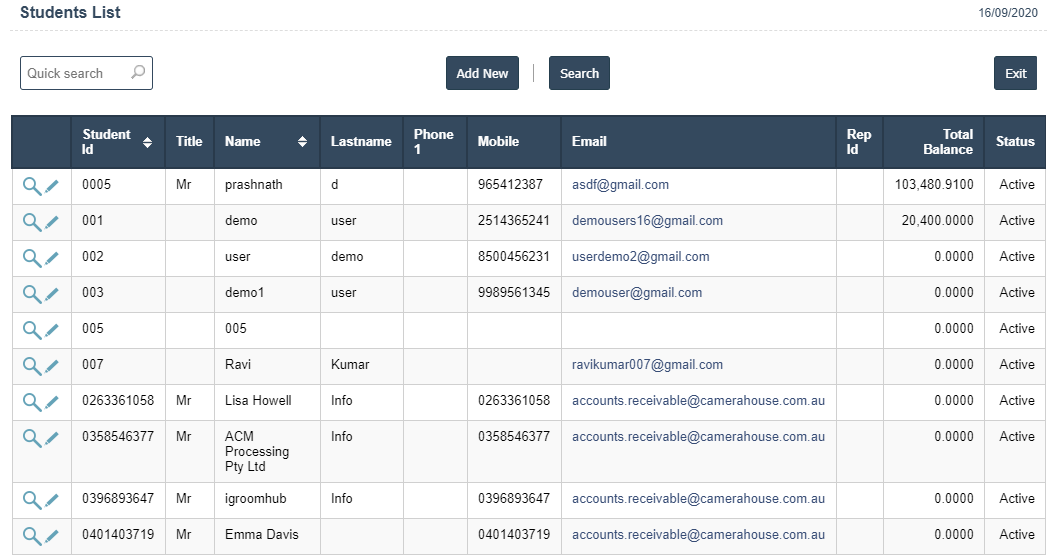Click the view magnifier icon for student 0005
The width and height of the screenshot is (1064, 558).
pyautogui.click(x=32, y=186)
